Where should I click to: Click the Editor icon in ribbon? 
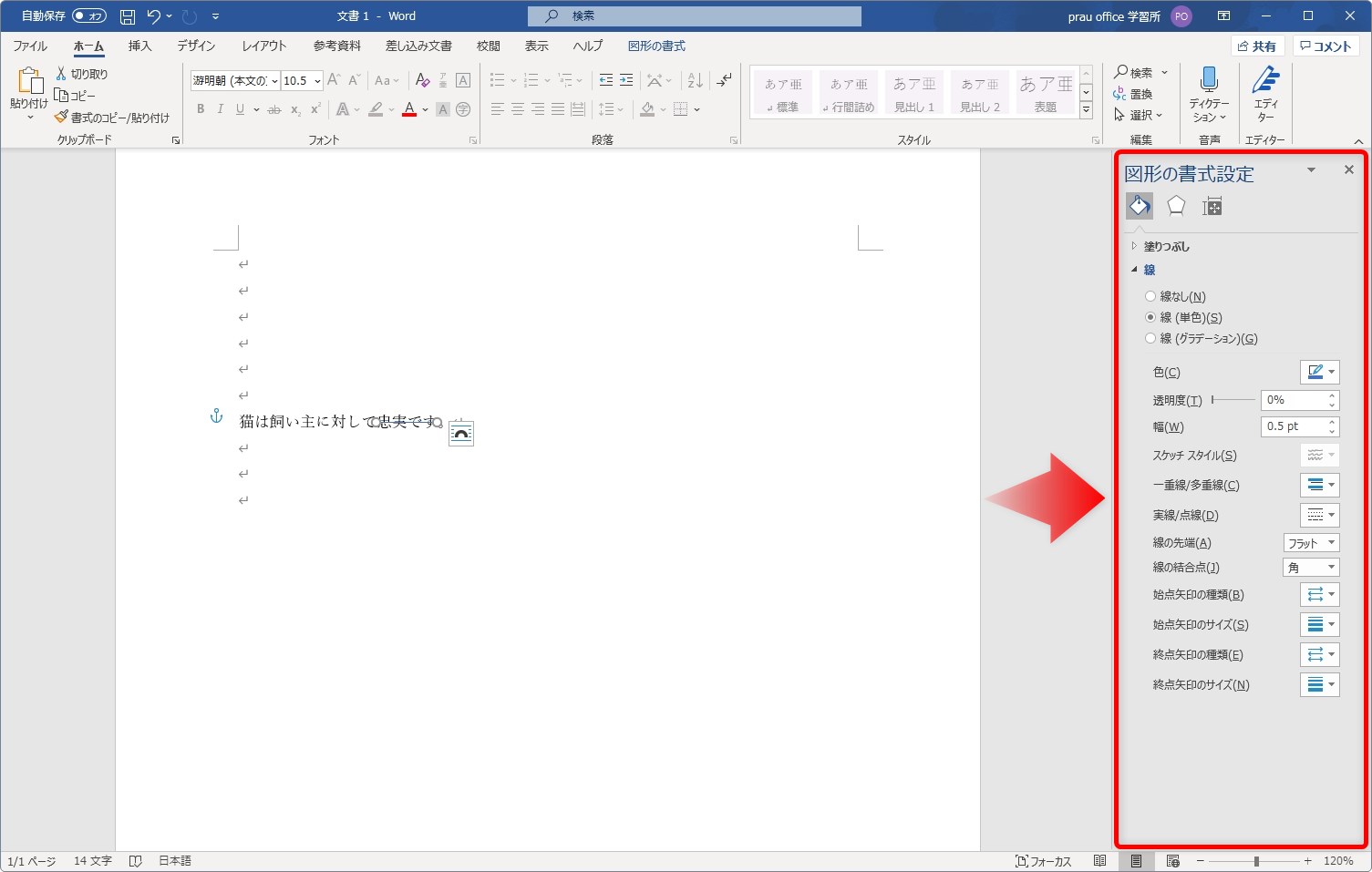pos(1265,81)
